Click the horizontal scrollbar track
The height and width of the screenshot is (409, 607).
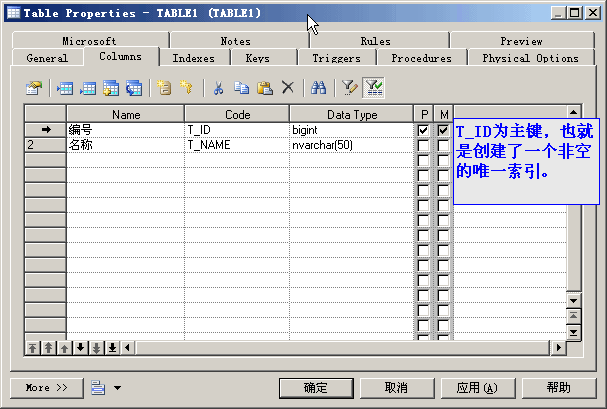click(x=342, y=348)
